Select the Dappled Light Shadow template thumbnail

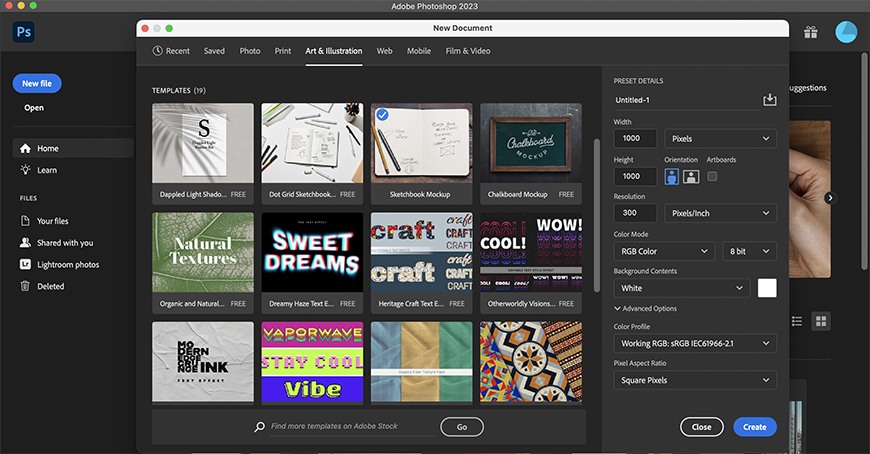coord(203,143)
